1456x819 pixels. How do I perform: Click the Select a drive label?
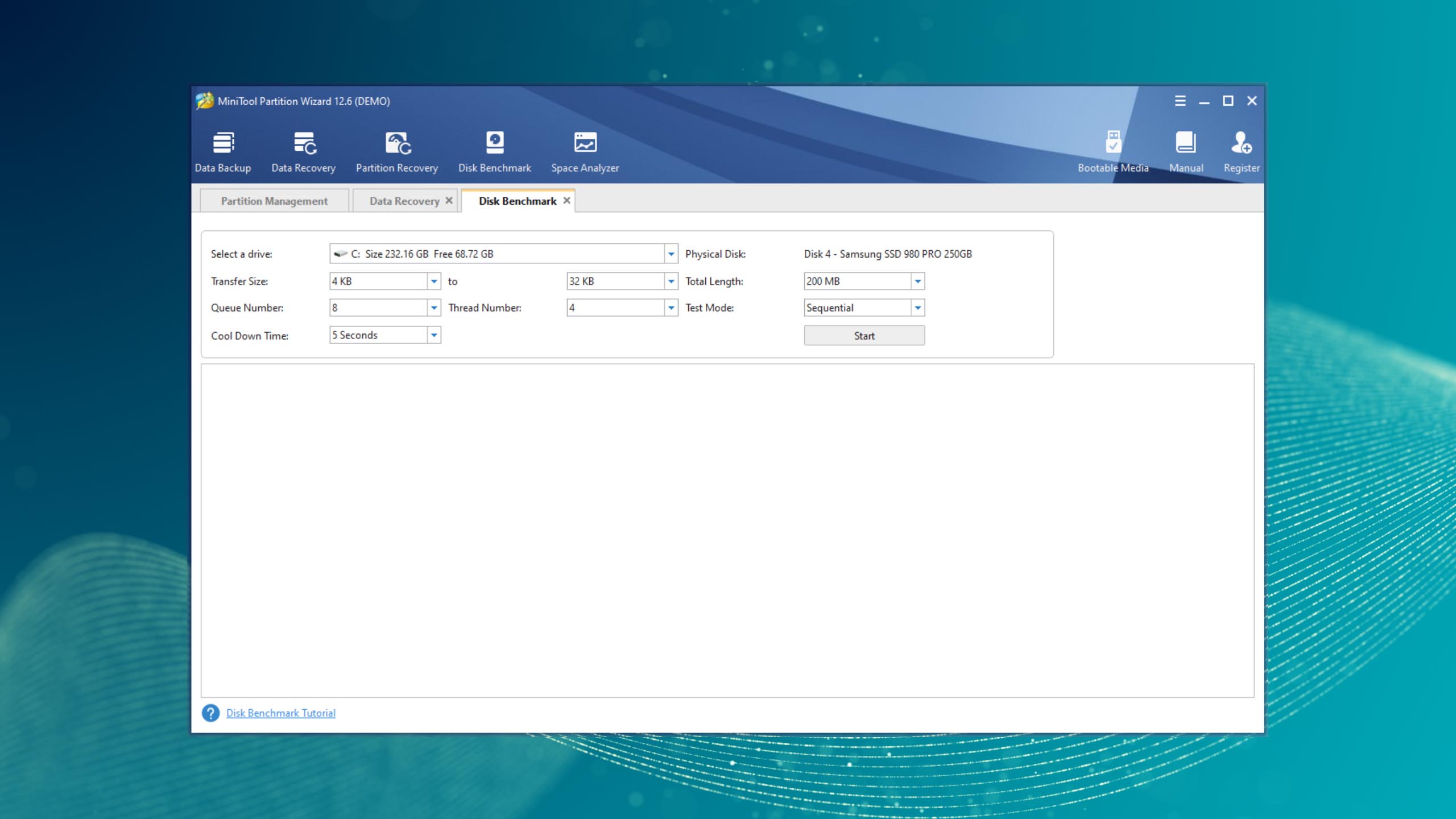click(x=241, y=254)
